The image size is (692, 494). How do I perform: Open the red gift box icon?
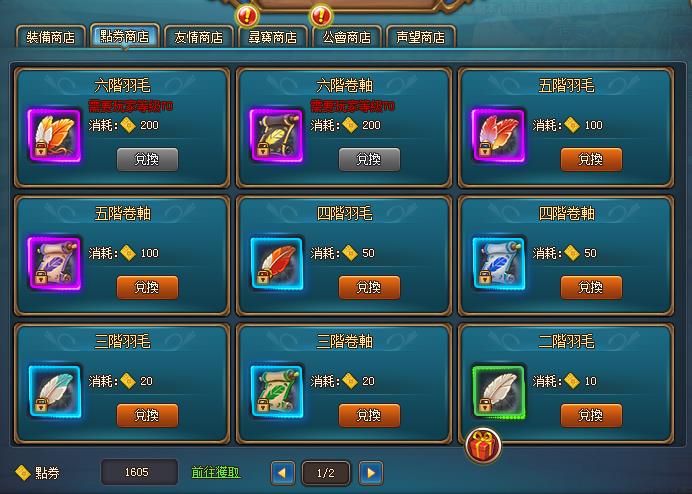483,445
